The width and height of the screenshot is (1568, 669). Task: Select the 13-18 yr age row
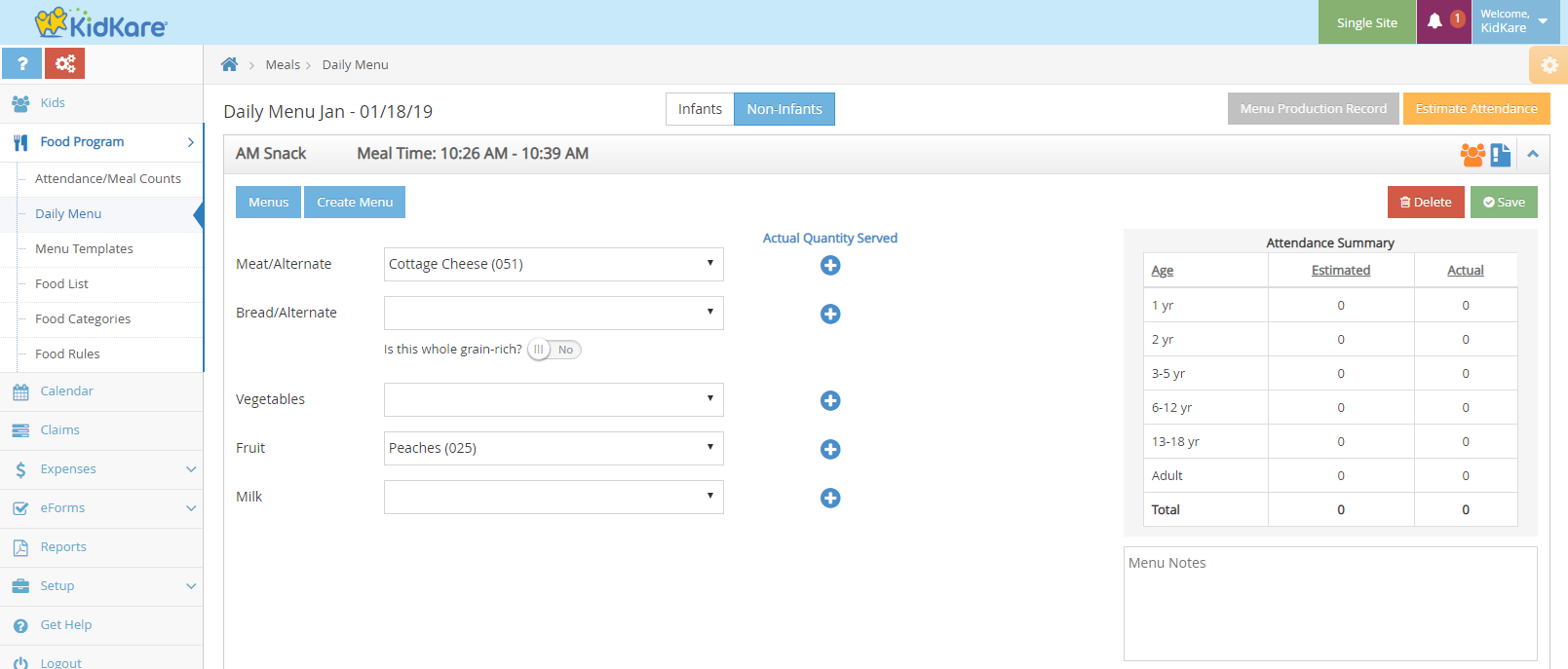1330,441
